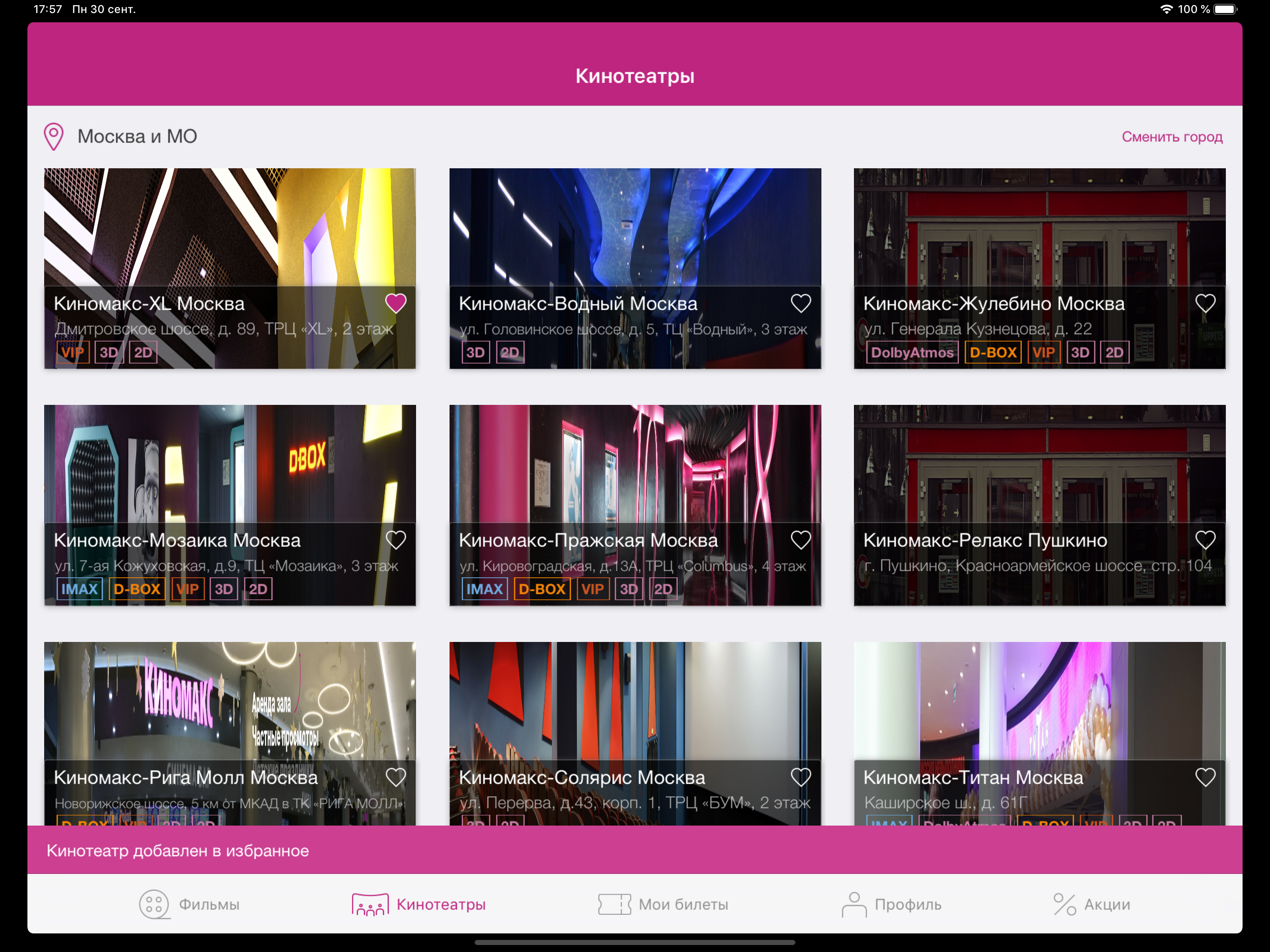Click the ул. Перерва, д.43 address
Image resolution: width=1270 pixels, height=952 pixels.
[x=635, y=802]
